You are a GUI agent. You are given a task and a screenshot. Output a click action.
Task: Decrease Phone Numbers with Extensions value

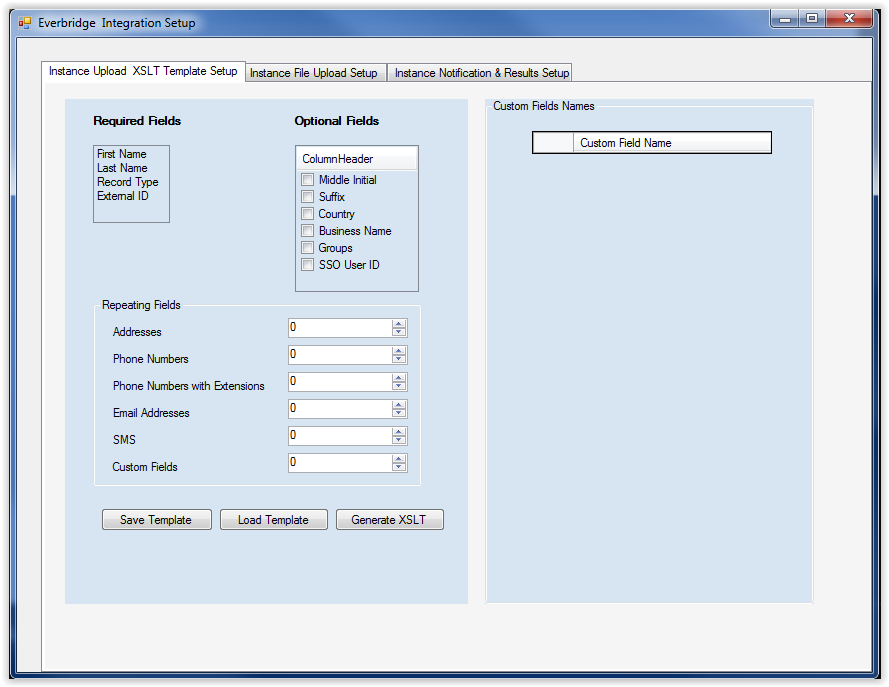pos(399,386)
